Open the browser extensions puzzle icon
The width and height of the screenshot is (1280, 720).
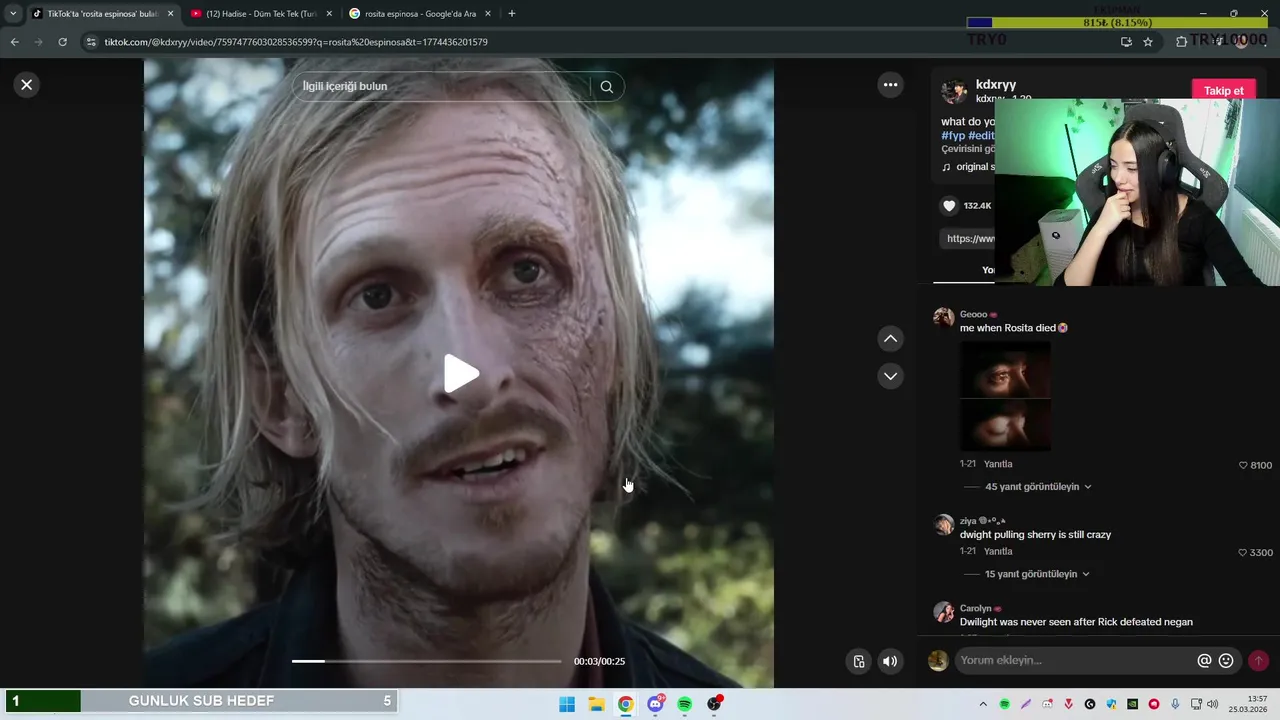coord(1181,42)
